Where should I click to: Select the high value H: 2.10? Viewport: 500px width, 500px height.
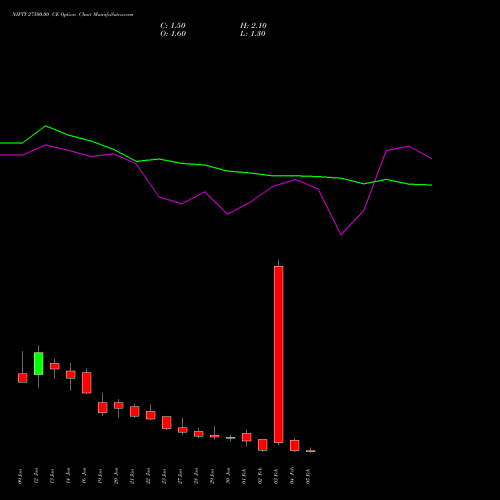click(x=253, y=26)
